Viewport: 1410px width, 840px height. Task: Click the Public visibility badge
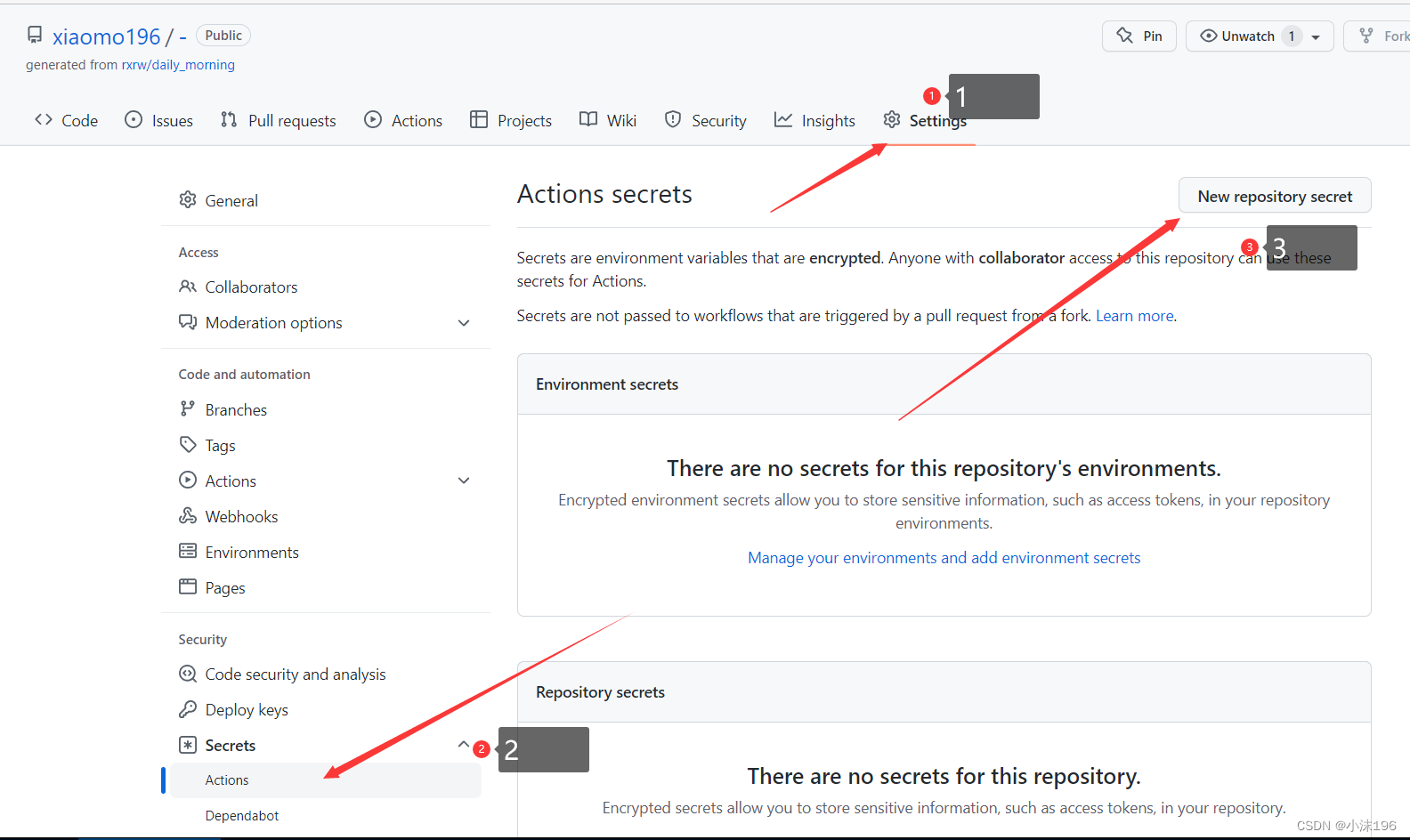[223, 36]
